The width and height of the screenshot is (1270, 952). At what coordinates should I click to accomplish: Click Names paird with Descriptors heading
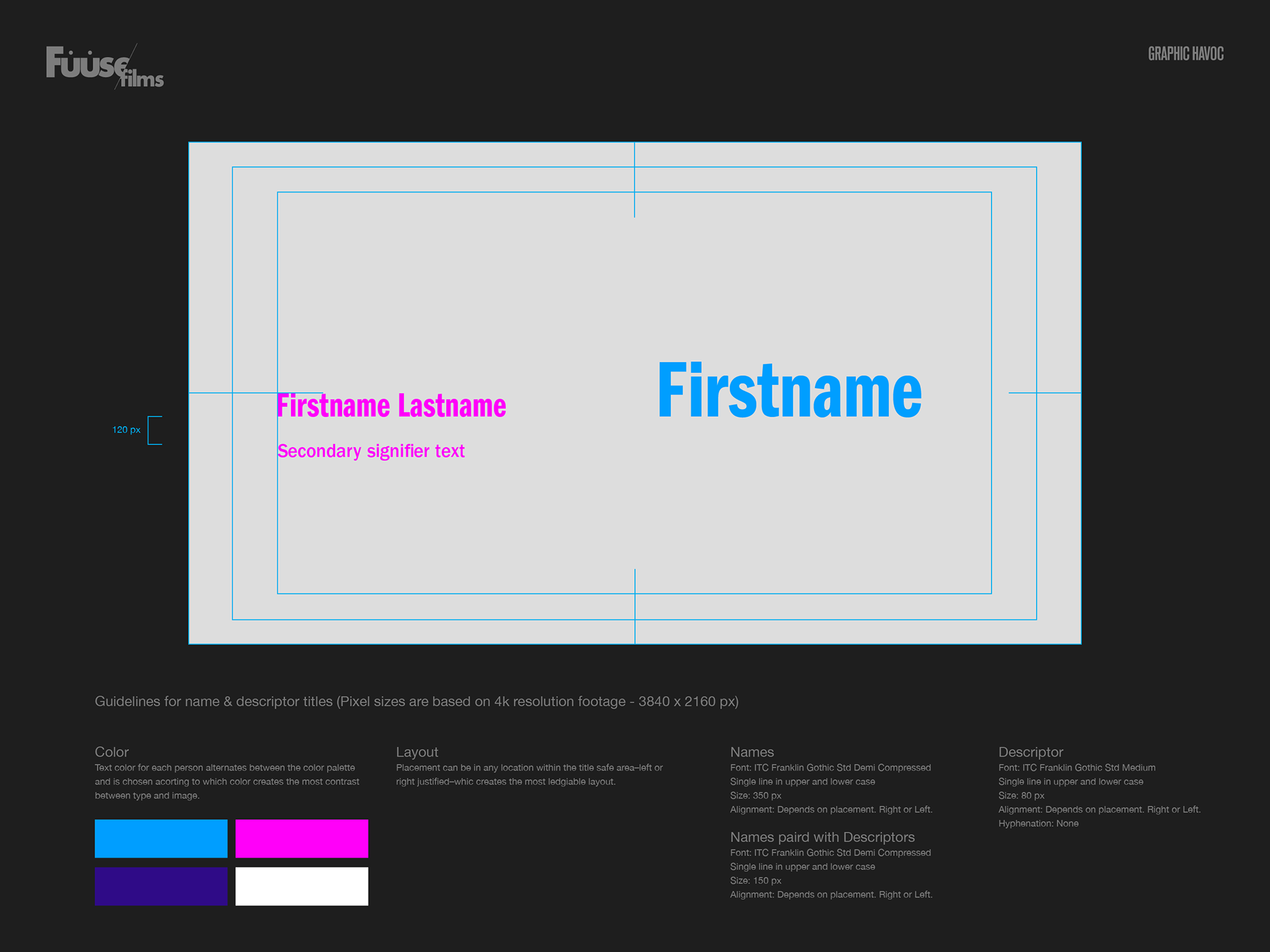[822, 837]
